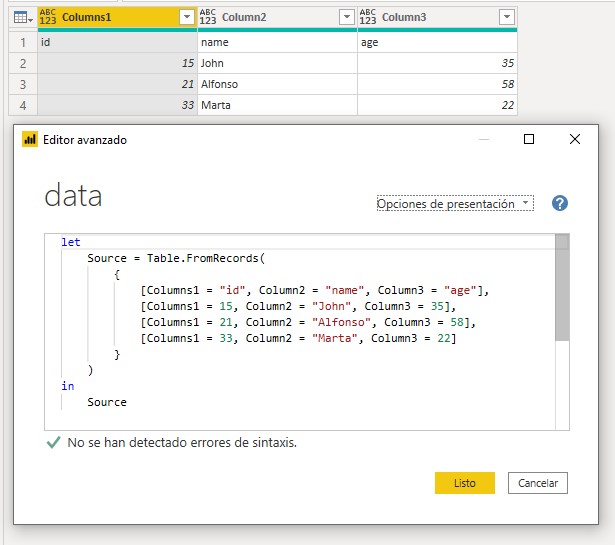Click the closing curly brace in the code
The width and height of the screenshot is (615, 545).
(117, 354)
